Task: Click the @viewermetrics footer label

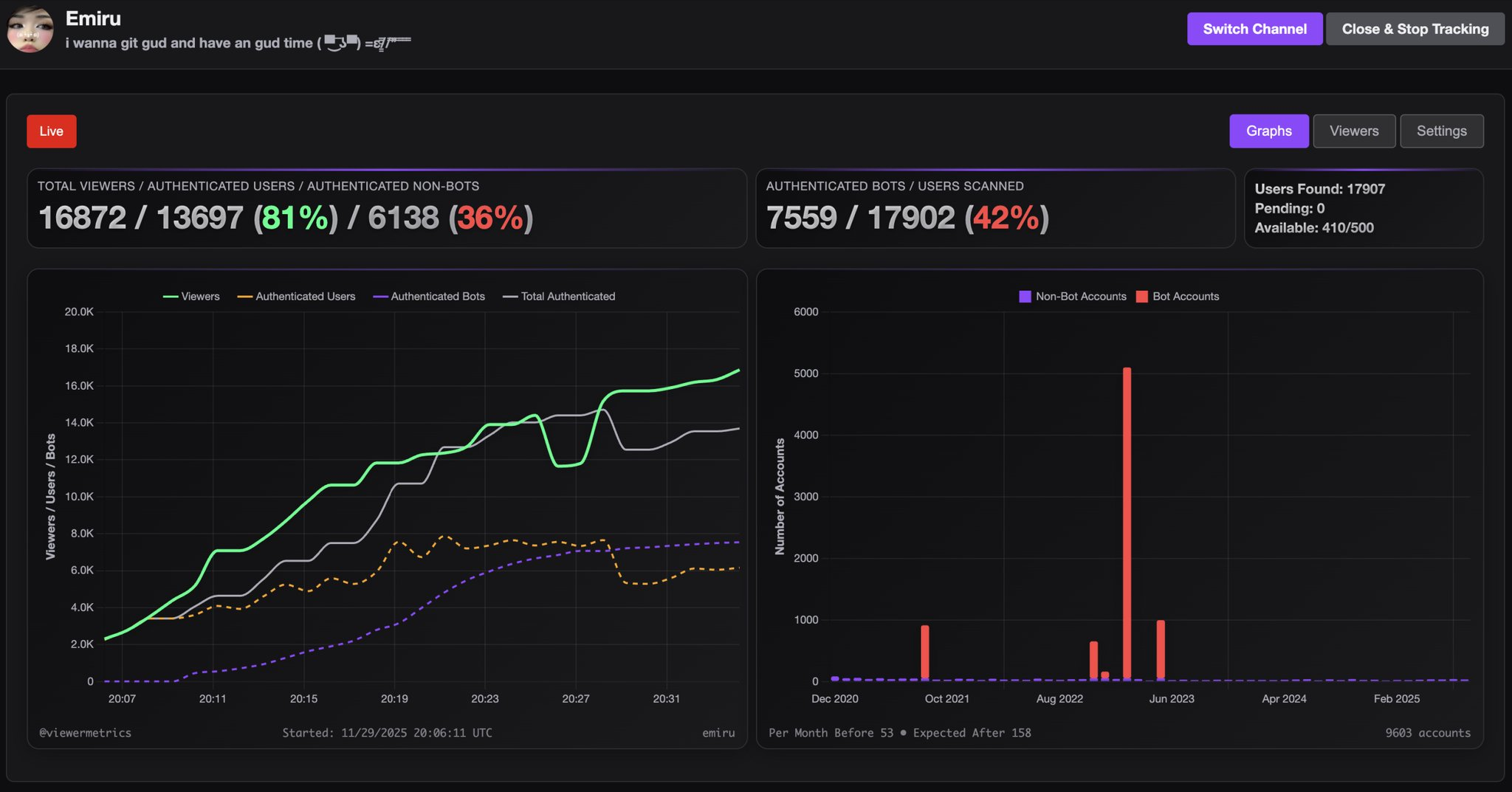Action: pos(86,732)
